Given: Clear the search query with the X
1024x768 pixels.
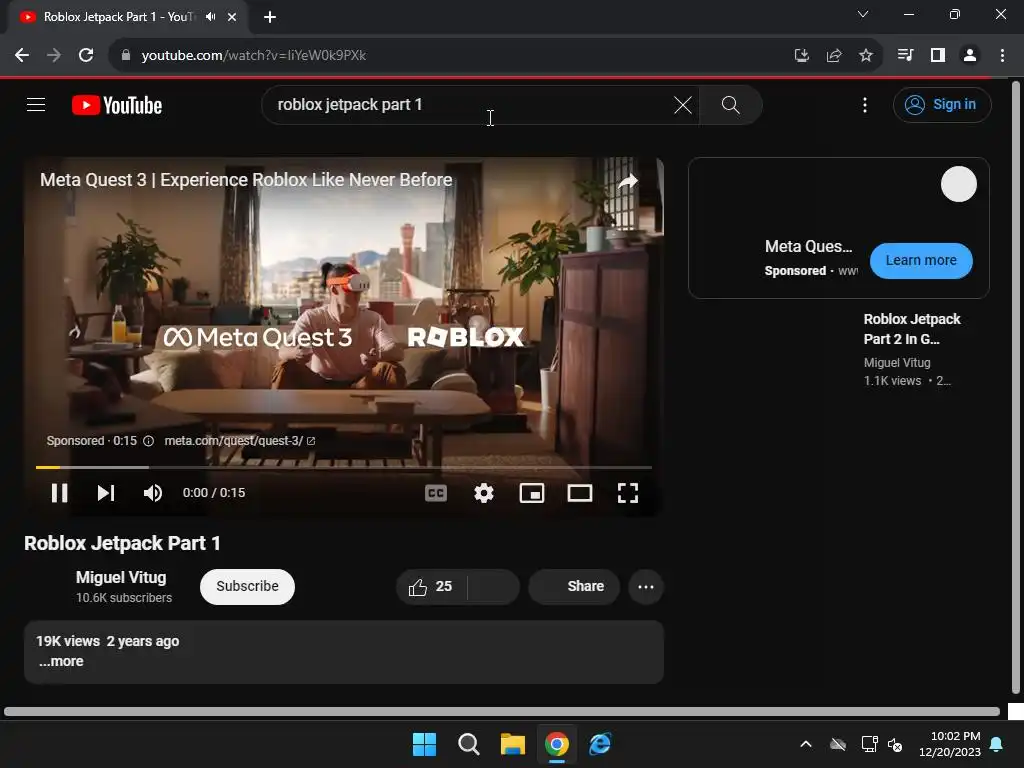Looking at the screenshot, I should point(682,105).
